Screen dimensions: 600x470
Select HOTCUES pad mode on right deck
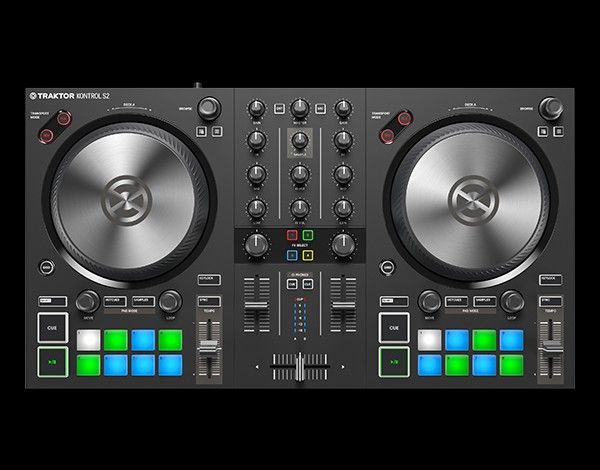pyautogui.click(x=457, y=301)
